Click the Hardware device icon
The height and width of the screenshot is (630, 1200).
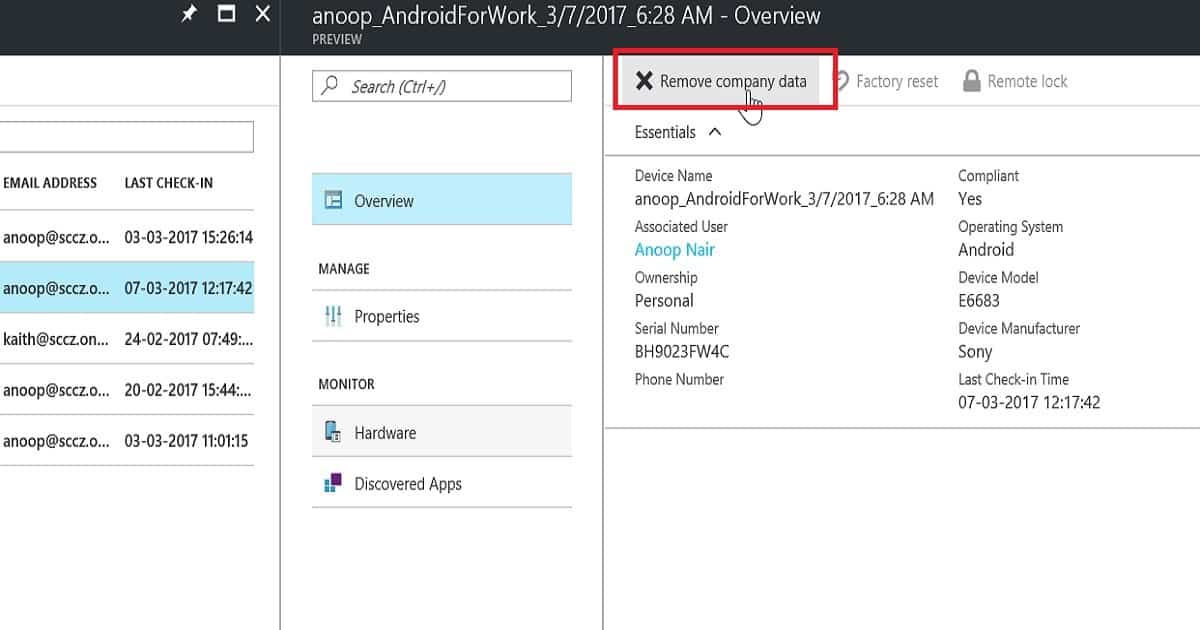[333, 432]
